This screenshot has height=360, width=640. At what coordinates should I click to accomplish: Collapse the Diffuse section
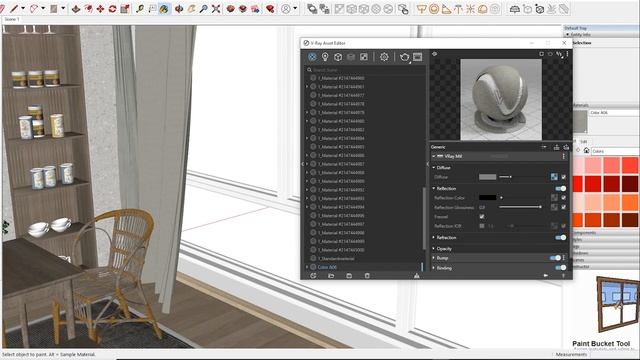[434, 167]
